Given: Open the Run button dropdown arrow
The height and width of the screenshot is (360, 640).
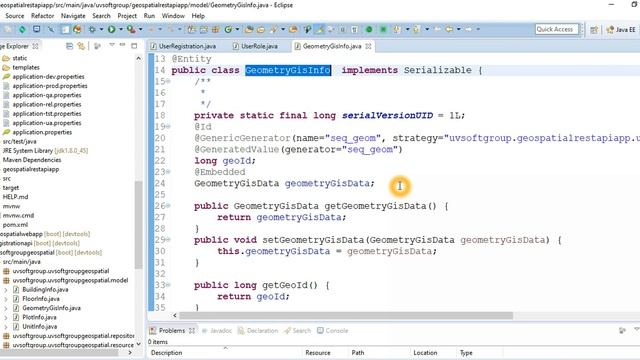Looking at the screenshot, I should tap(121, 29).
